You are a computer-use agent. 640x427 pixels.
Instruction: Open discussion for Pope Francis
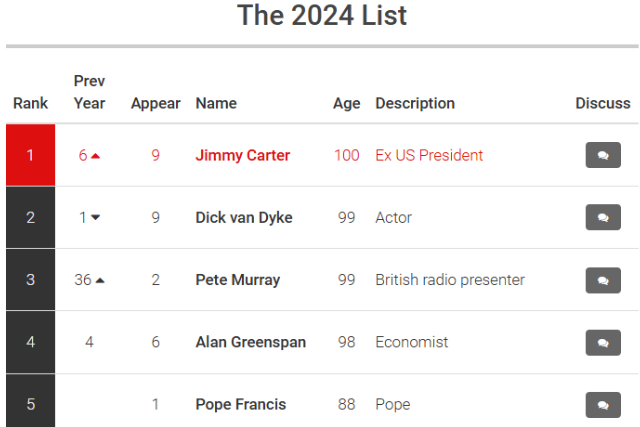coord(603,405)
